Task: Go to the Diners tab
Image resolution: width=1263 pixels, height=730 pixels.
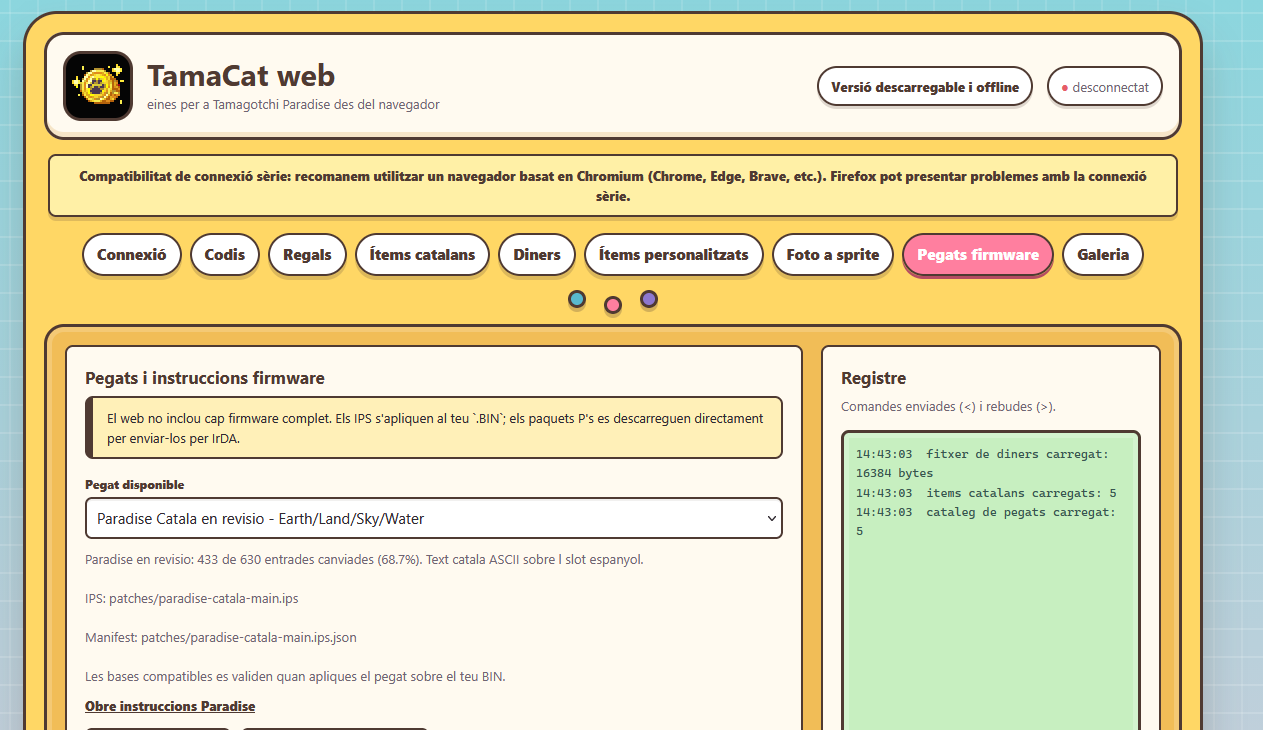Action: (x=537, y=255)
